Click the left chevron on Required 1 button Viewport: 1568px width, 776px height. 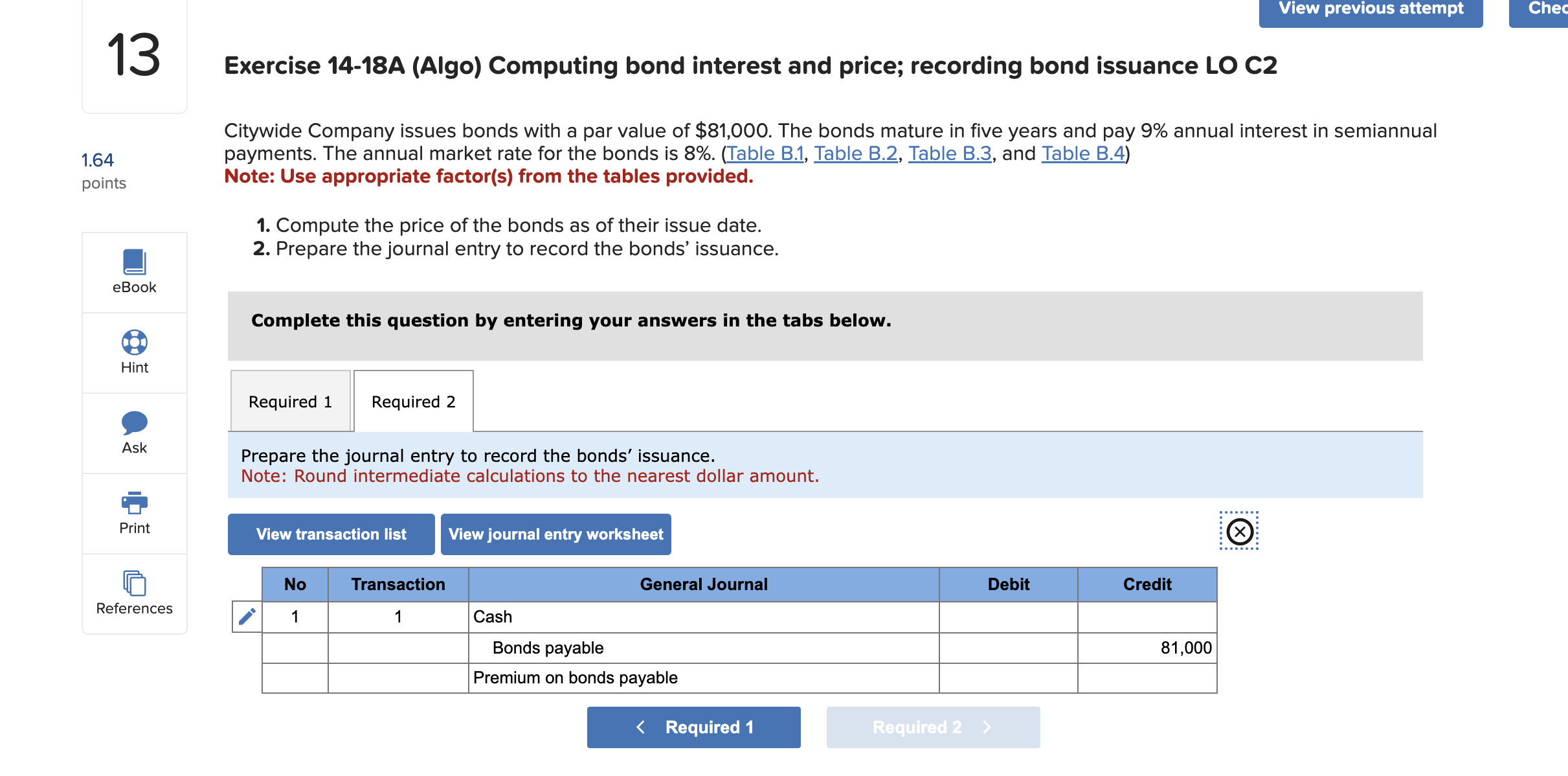pos(640,727)
